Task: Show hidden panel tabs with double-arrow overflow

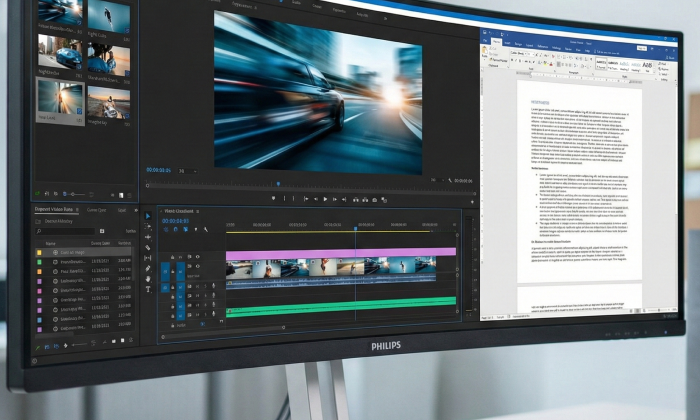Action: pyautogui.click(x=136, y=210)
